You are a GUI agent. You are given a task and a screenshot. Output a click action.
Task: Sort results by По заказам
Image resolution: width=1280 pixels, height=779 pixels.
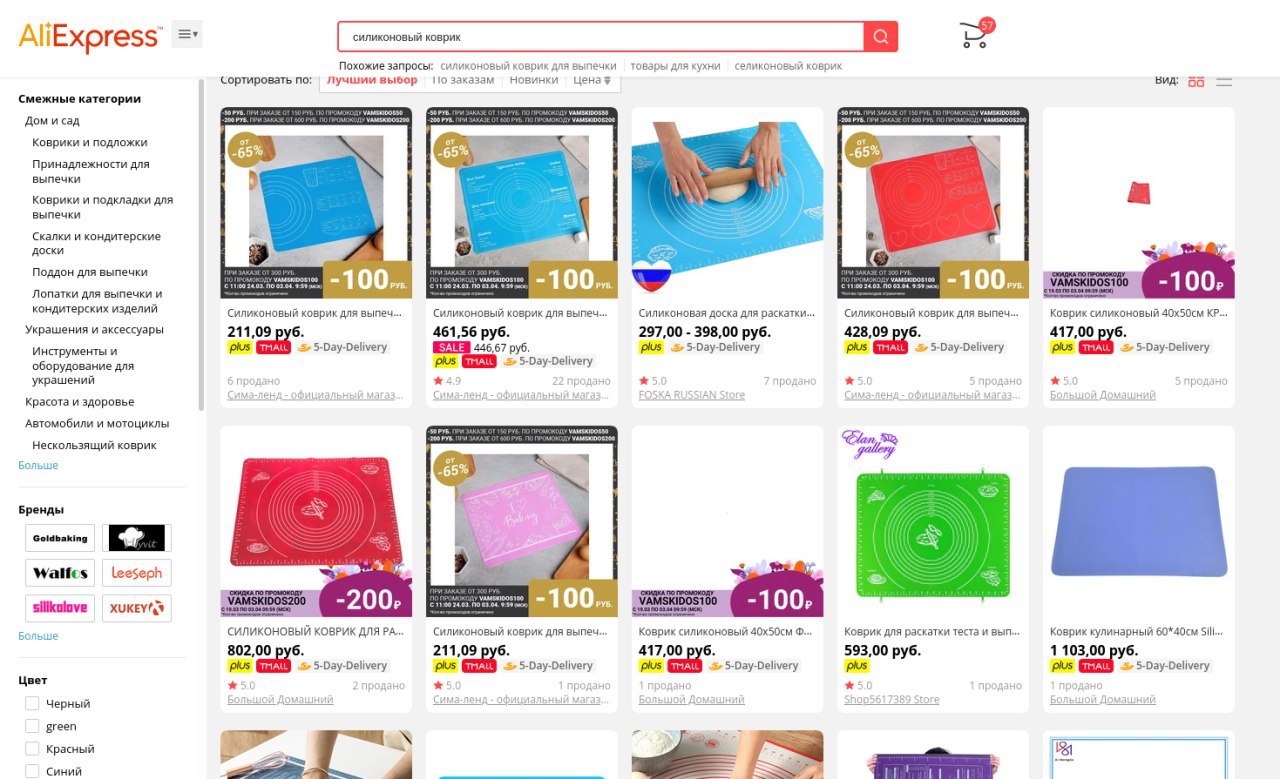click(463, 80)
